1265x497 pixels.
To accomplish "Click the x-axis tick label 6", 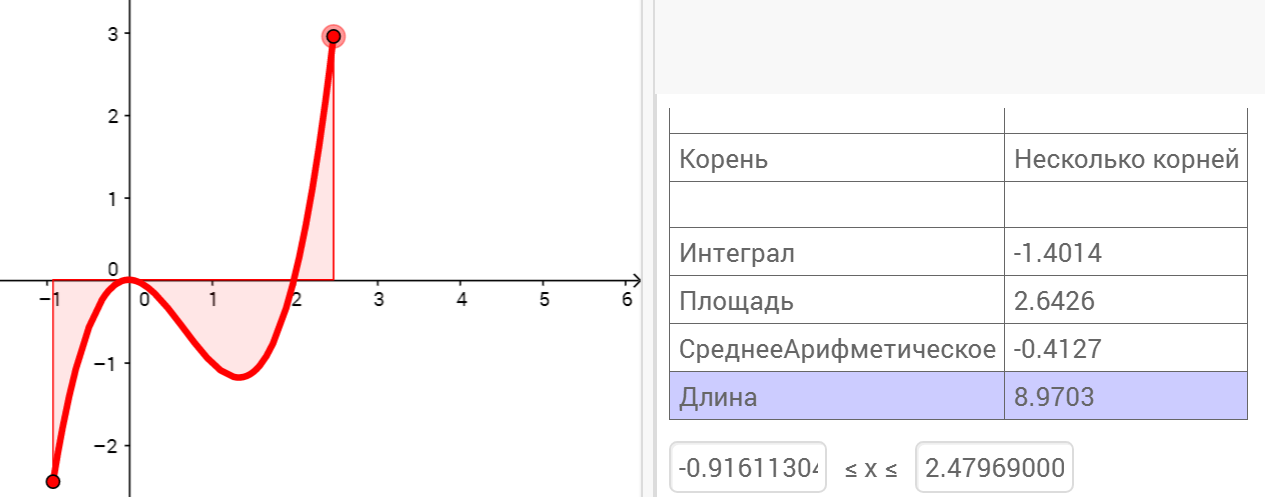I will click(x=626, y=300).
